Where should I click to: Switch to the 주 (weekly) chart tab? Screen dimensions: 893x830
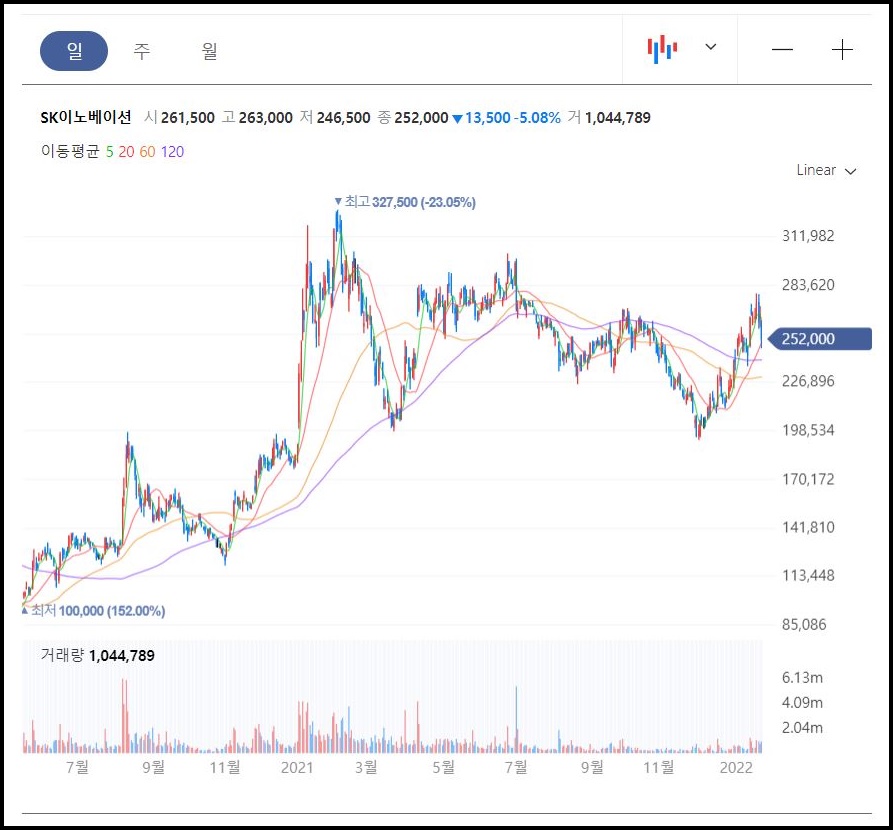(x=142, y=51)
